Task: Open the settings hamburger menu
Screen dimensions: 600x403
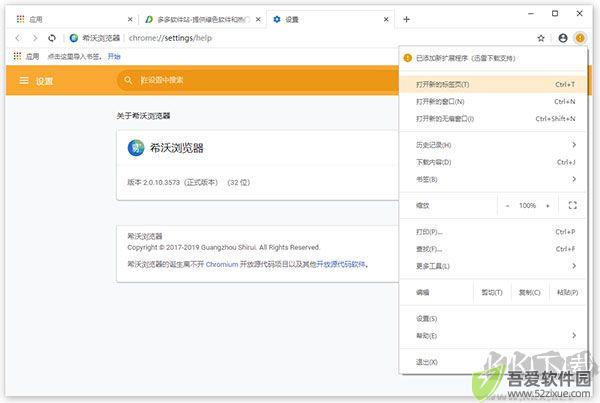Action: pyautogui.click(x=24, y=80)
